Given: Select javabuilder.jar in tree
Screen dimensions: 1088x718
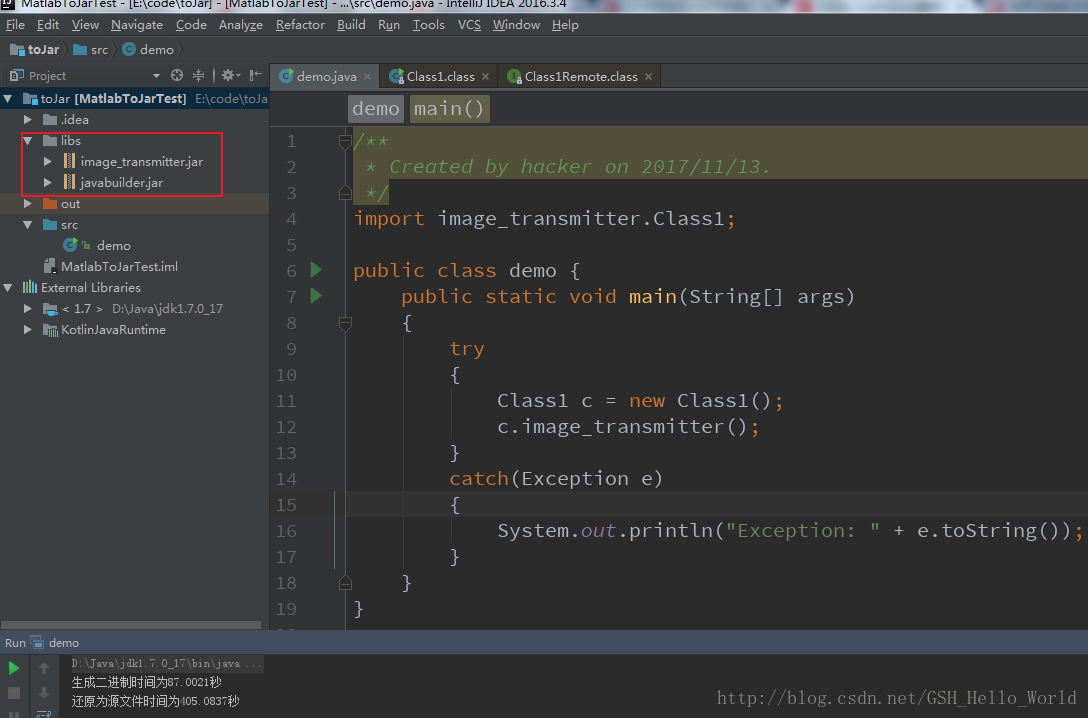Looking at the screenshot, I should 121,182.
